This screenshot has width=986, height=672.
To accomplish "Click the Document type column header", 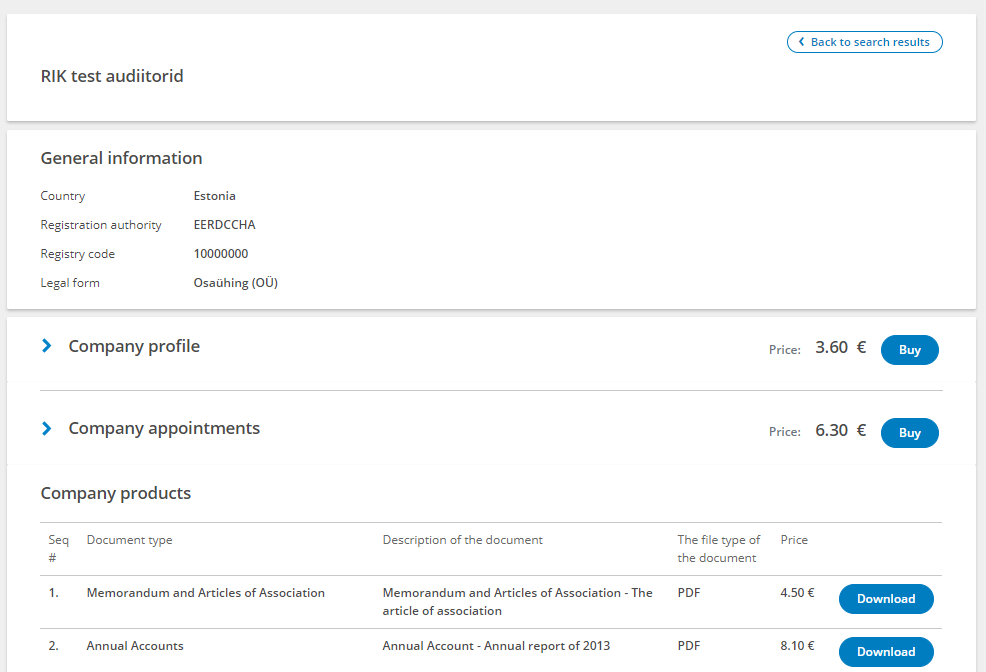I will (130, 540).
